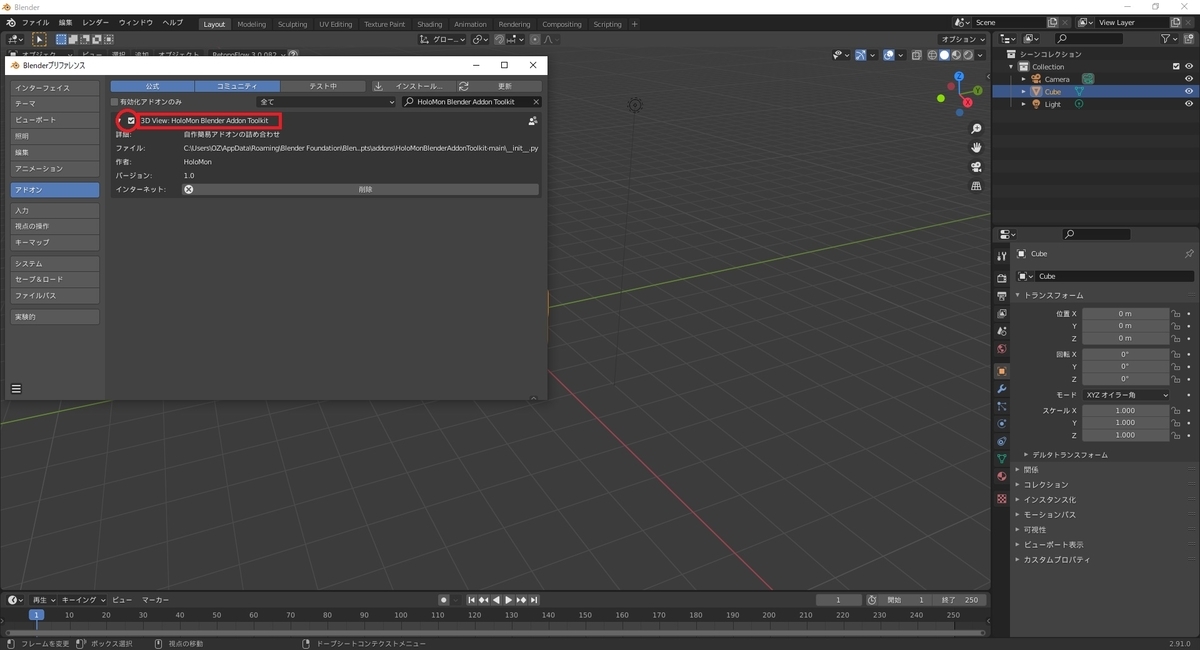The width and height of the screenshot is (1200, 650).
Task: Click the hand pan view gizmo
Action: pyautogui.click(x=976, y=148)
